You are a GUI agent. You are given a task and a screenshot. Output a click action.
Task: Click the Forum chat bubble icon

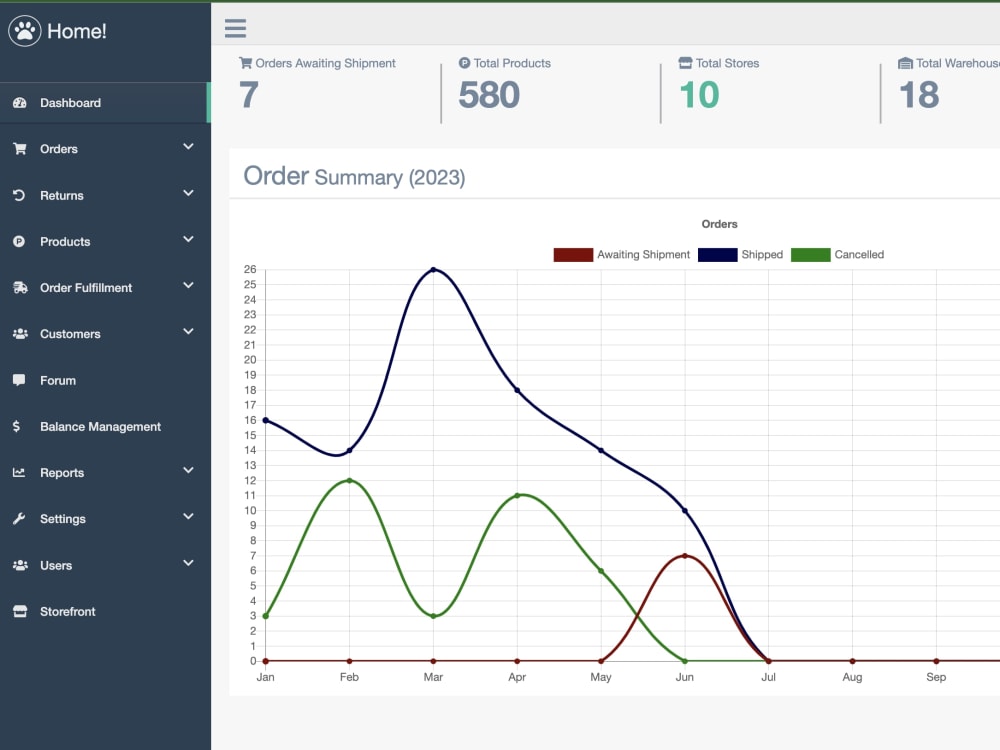tap(19, 380)
